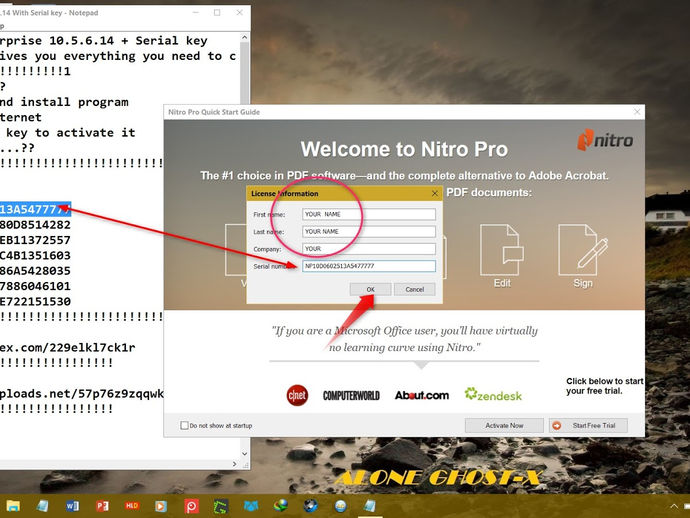
Task: Open Internet Download Manager taskbar icon
Action: [280, 506]
